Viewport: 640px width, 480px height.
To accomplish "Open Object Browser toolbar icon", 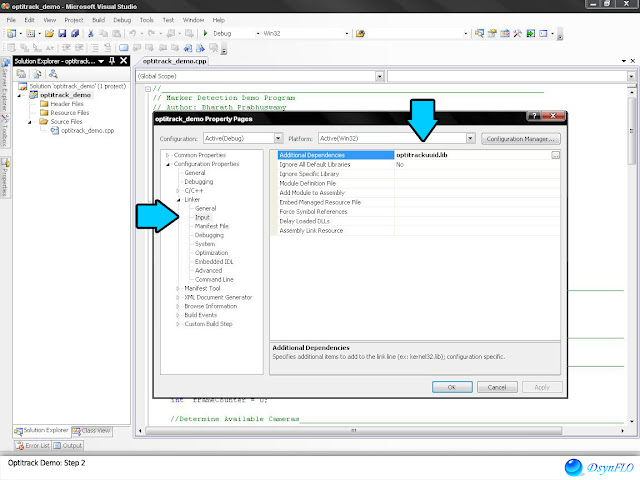I will pyautogui.click(x=505, y=33).
